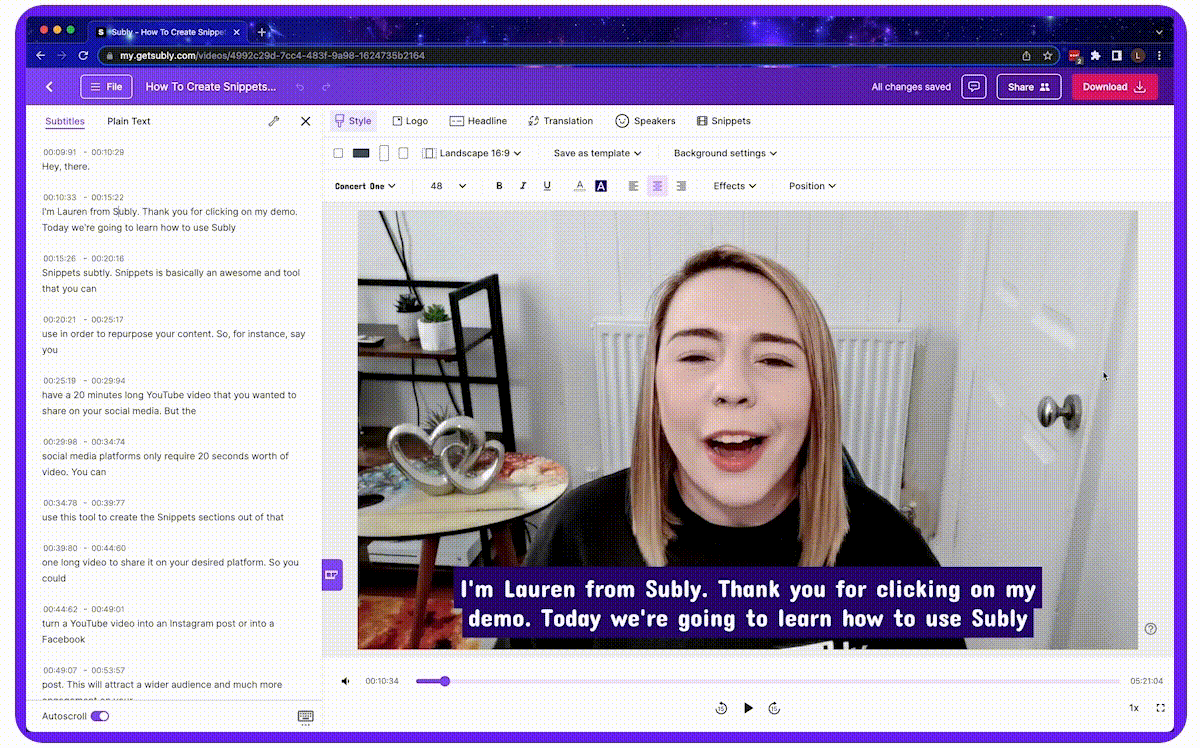The image size is (1200, 748).
Task: Select the dark filled landscape ratio
Action: [x=361, y=153]
